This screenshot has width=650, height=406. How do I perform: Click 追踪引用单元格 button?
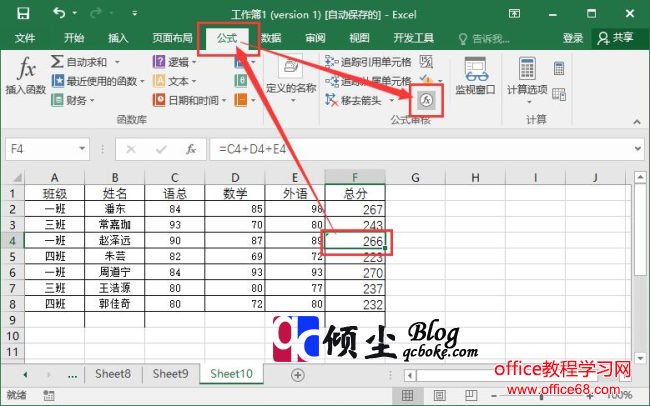click(368, 62)
